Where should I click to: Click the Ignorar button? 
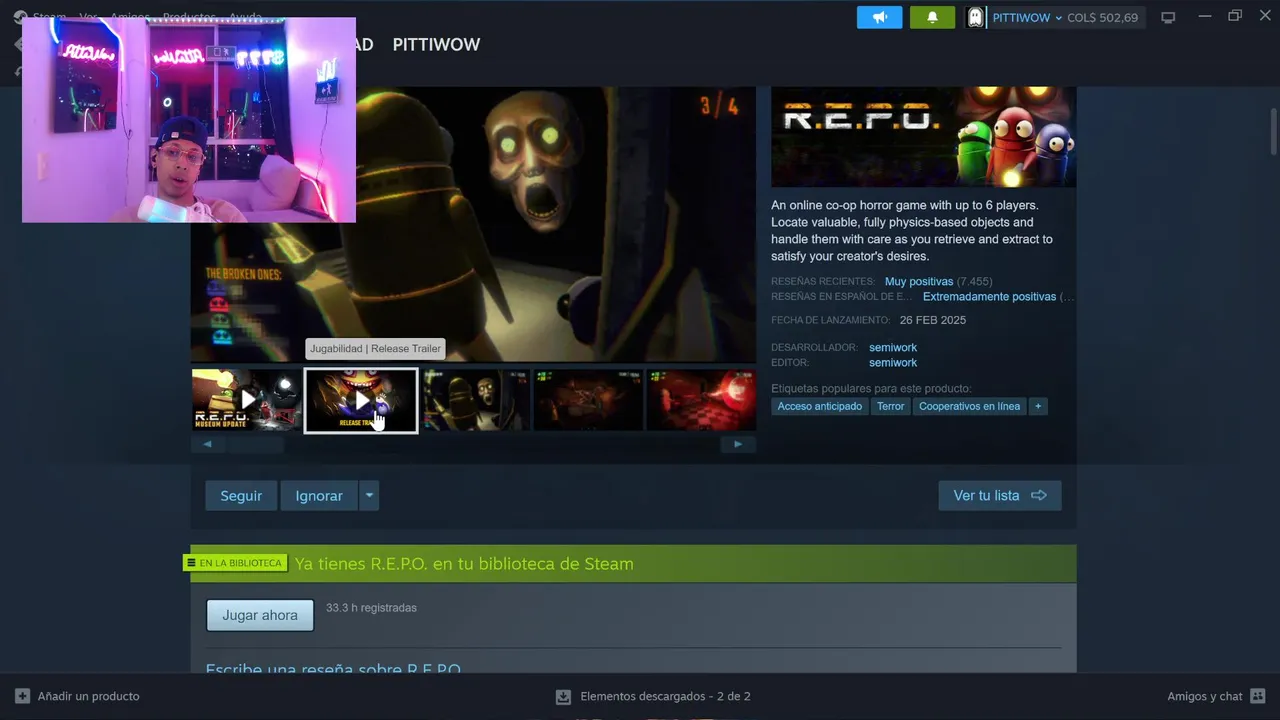pos(319,496)
